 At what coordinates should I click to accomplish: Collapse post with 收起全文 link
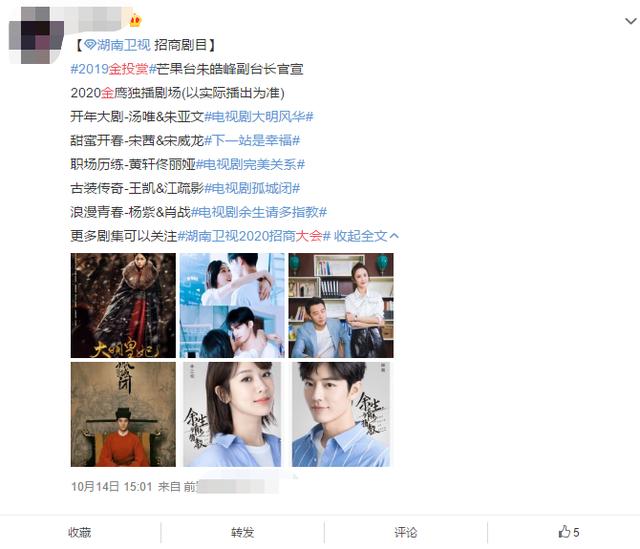tap(366, 236)
